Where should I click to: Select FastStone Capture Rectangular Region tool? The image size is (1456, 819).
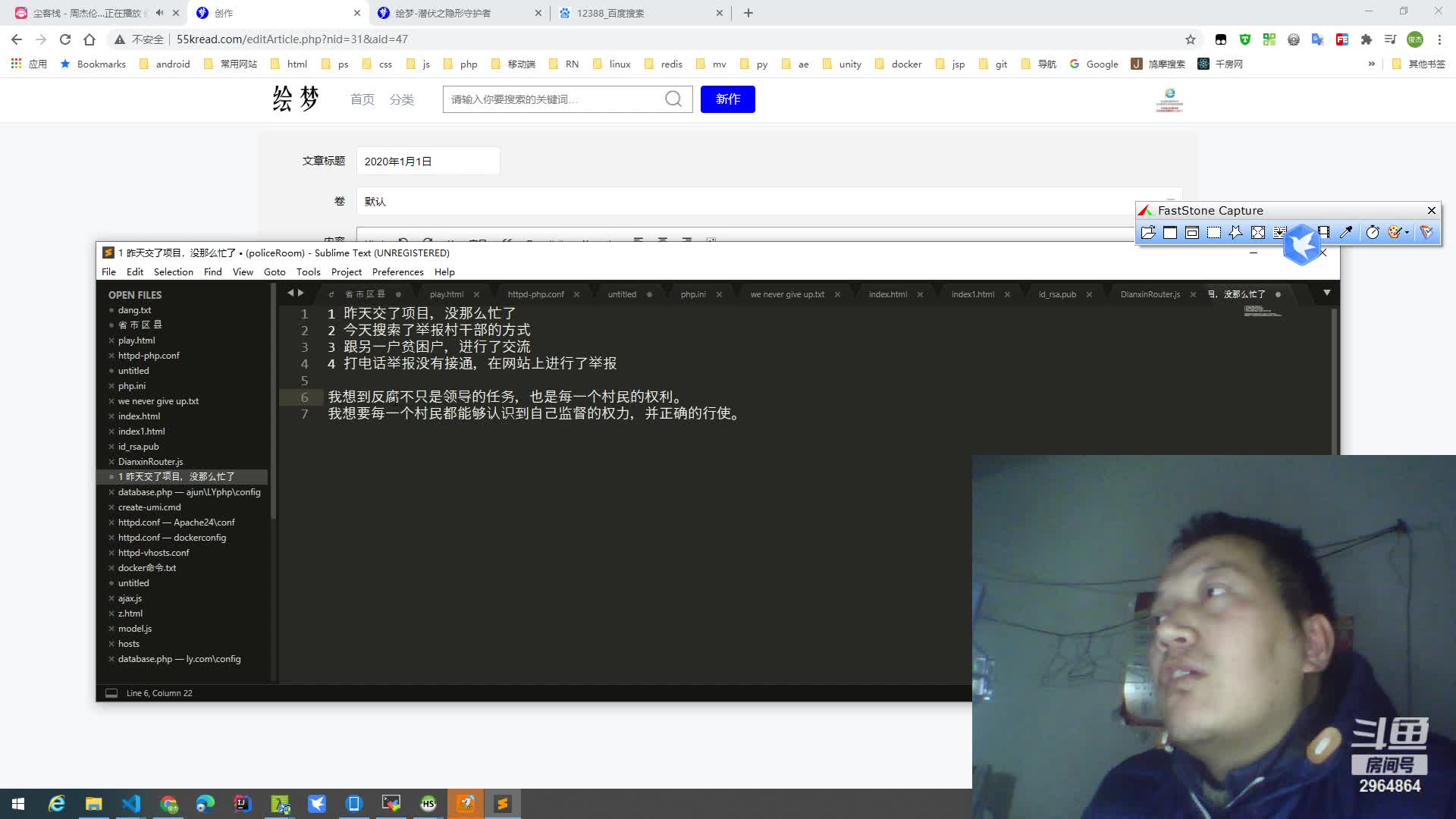coord(1214,233)
